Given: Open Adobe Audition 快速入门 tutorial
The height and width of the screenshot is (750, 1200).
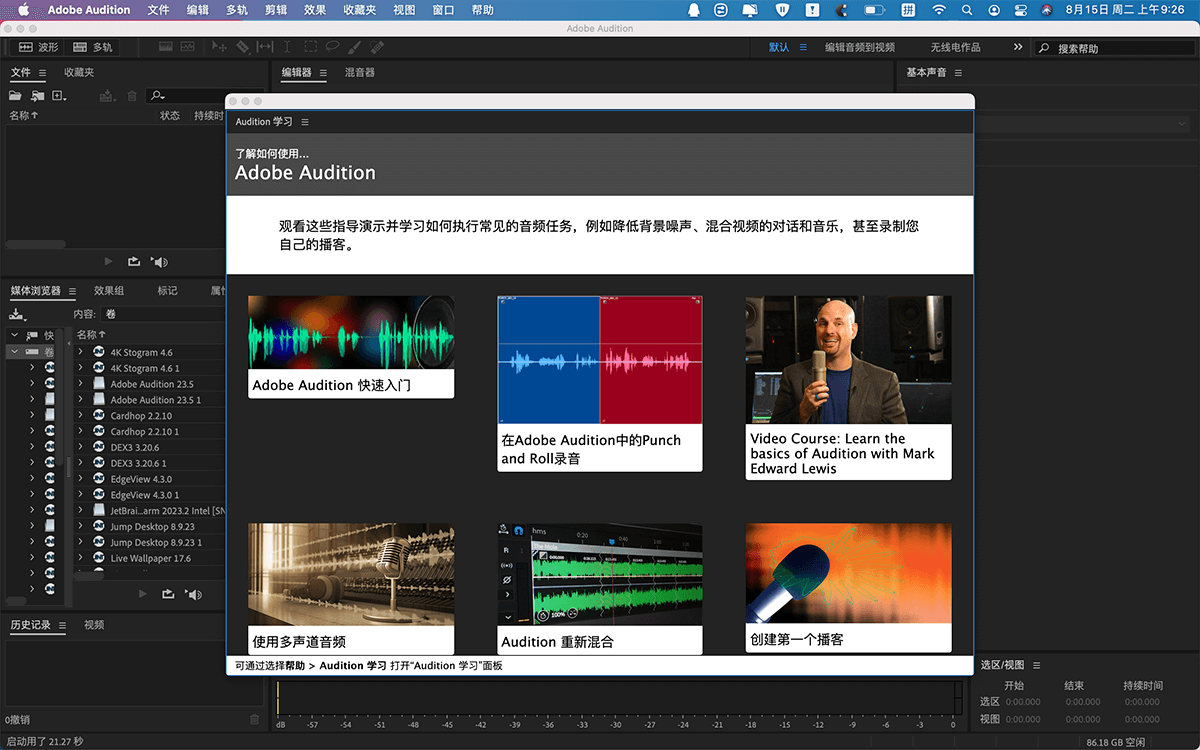Looking at the screenshot, I should pos(351,347).
